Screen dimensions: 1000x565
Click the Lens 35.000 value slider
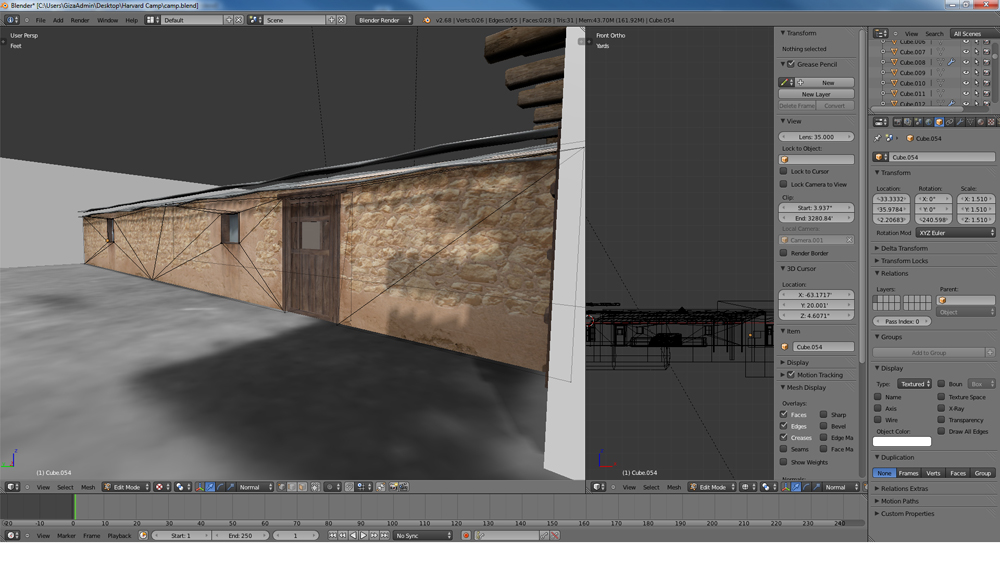(x=816, y=136)
